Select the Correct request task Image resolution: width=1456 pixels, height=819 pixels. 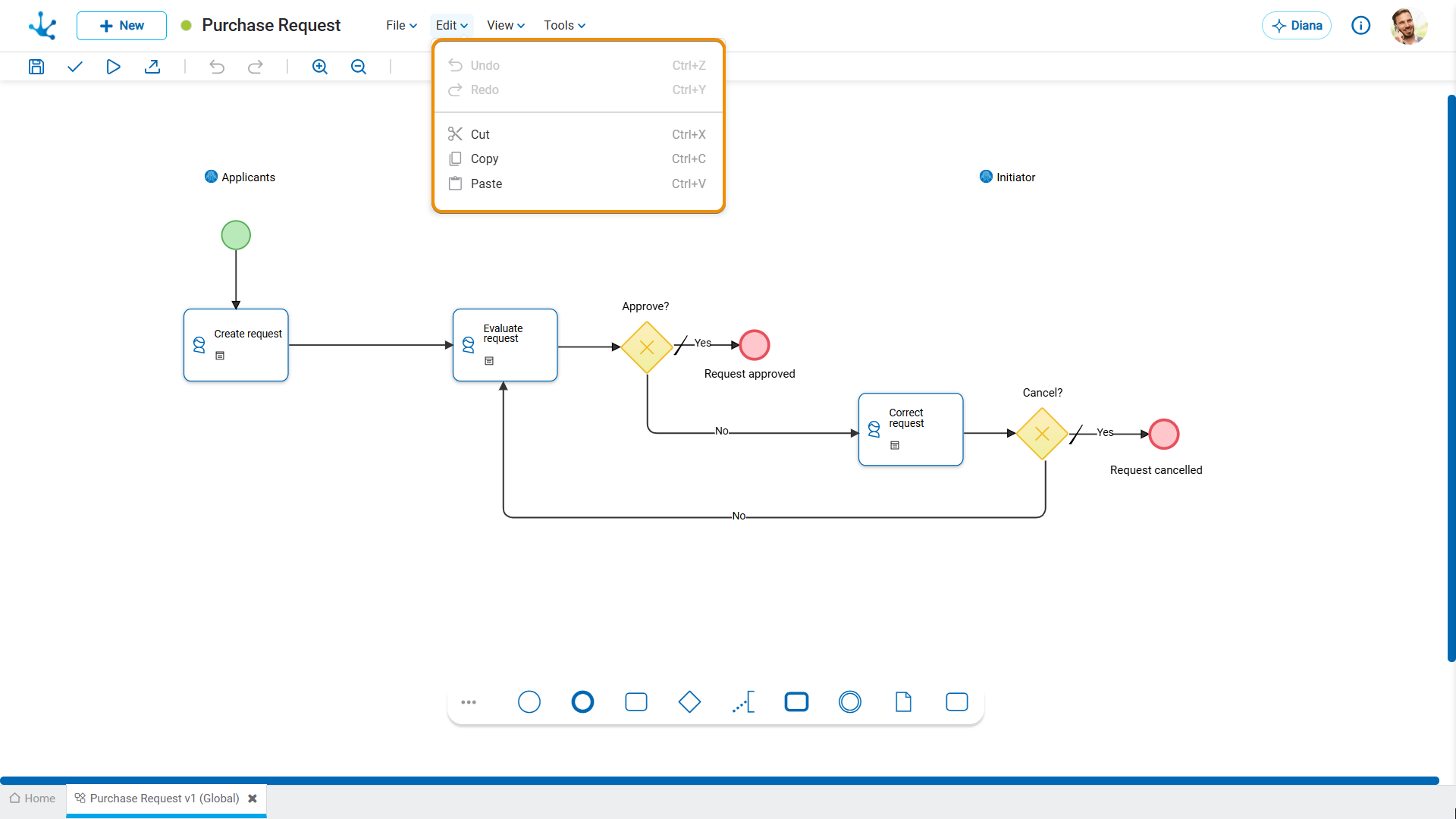911,429
